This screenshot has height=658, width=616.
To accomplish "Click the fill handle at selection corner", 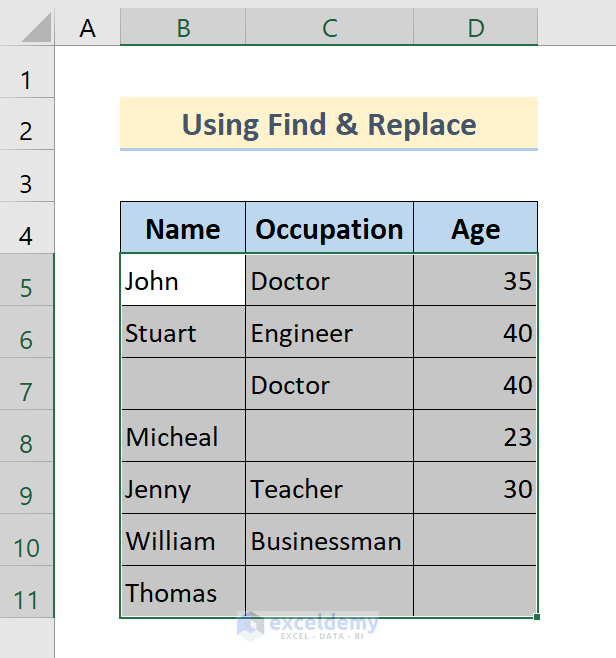I will (537, 617).
